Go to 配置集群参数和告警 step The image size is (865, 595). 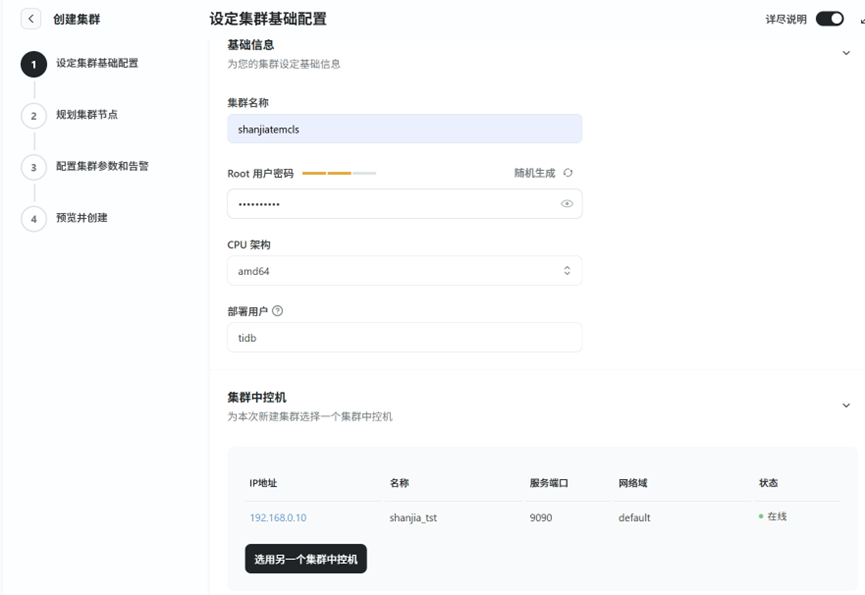102,166
